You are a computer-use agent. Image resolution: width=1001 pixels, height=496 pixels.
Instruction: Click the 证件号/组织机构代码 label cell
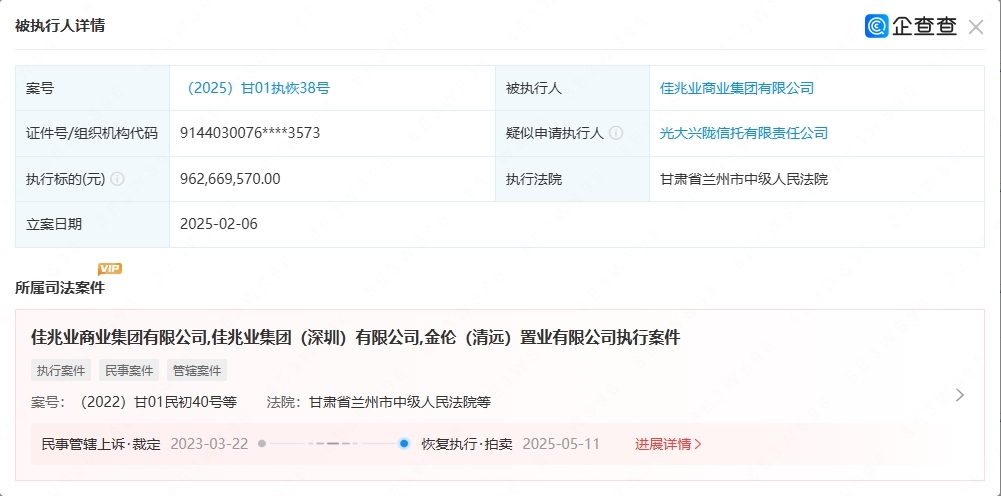point(93,133)
